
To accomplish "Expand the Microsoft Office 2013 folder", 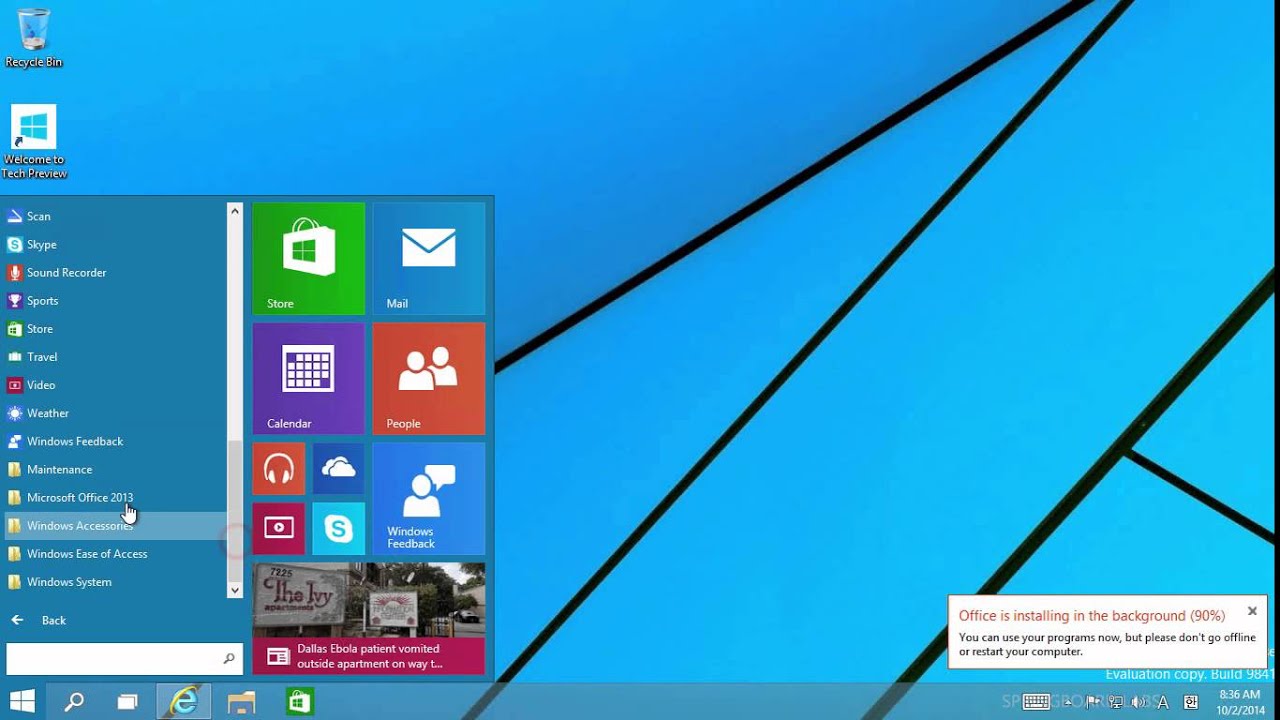I will point(114,497).
